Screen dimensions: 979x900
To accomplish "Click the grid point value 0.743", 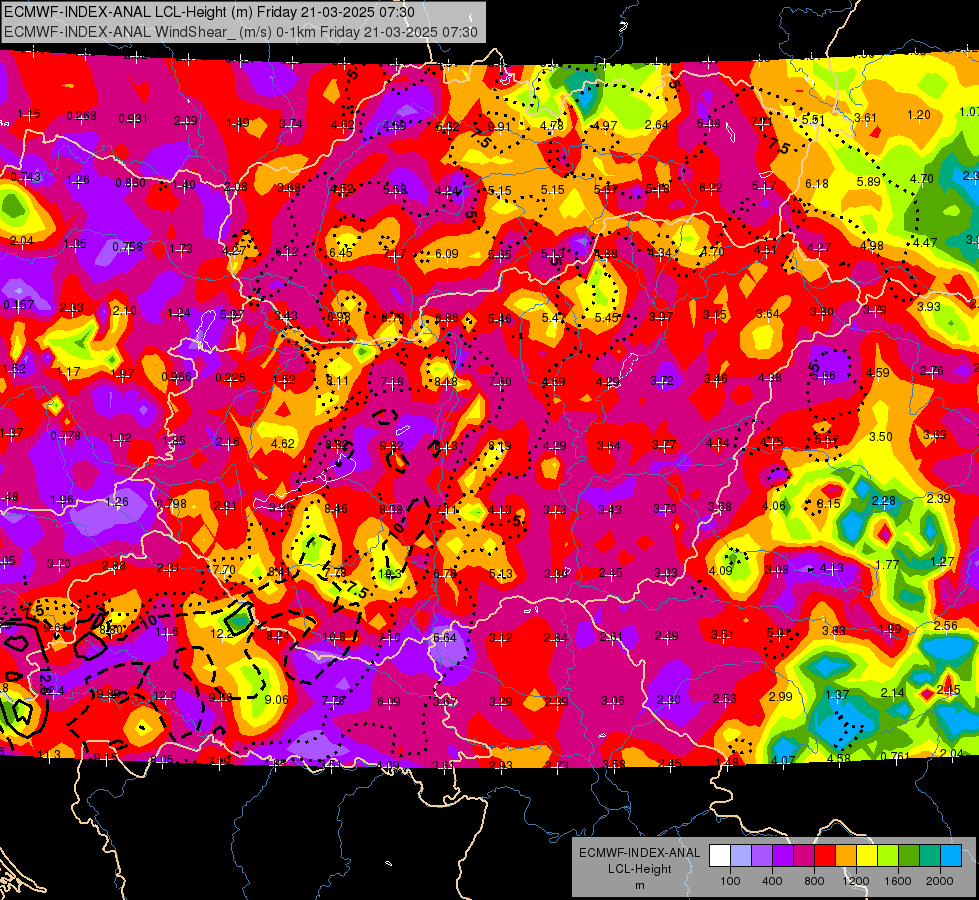I will click(26, 177).
